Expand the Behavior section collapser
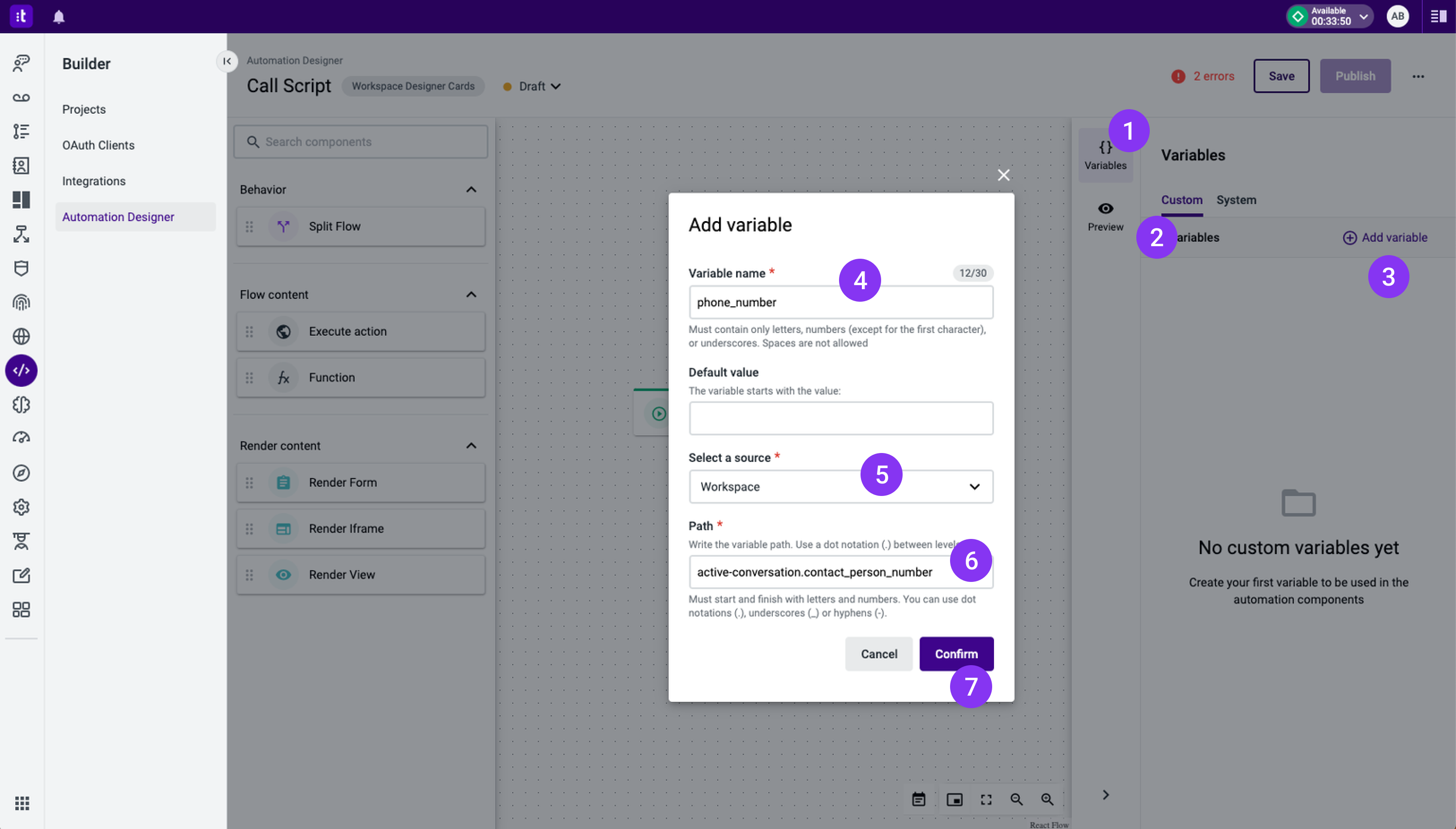Viewport: 1456px width, 829px height. coord(471,189)
